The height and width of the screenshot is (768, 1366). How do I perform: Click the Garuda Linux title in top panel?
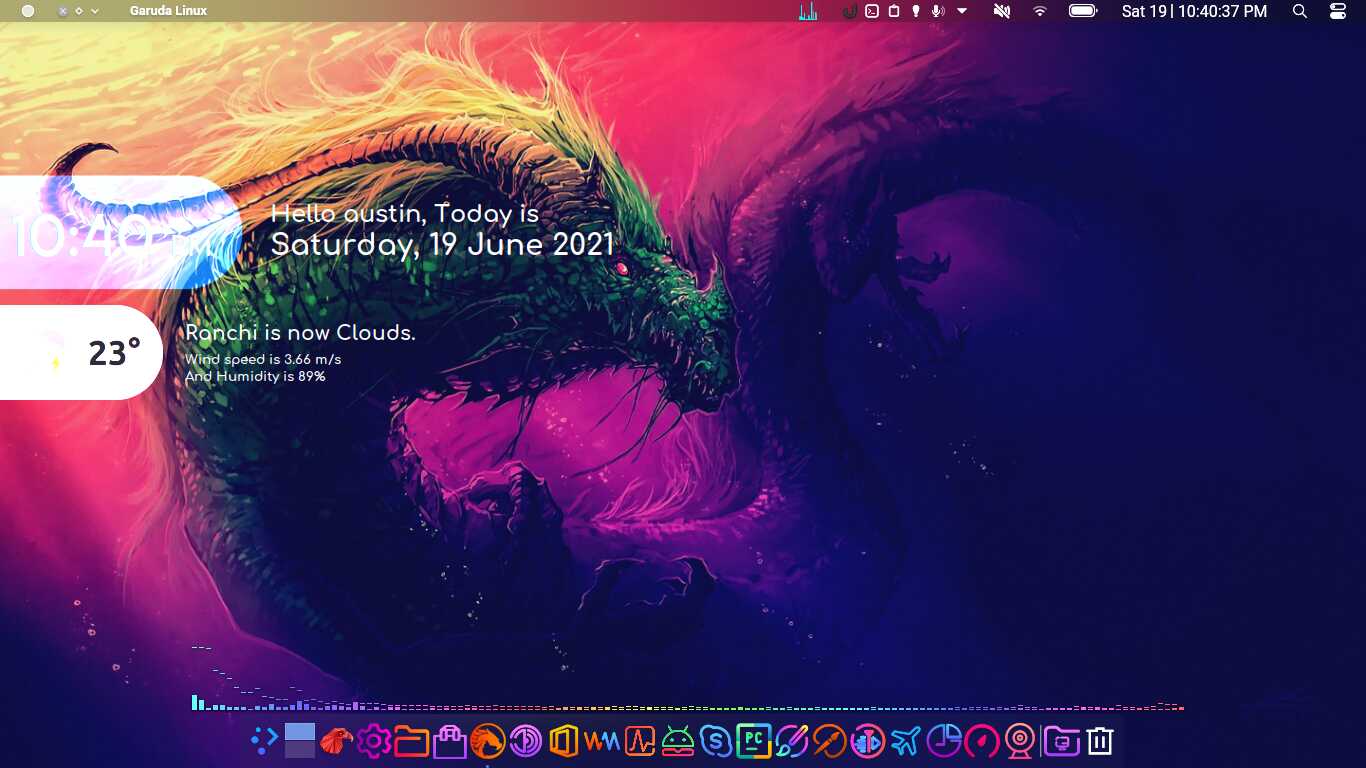(x=168, y=11)
